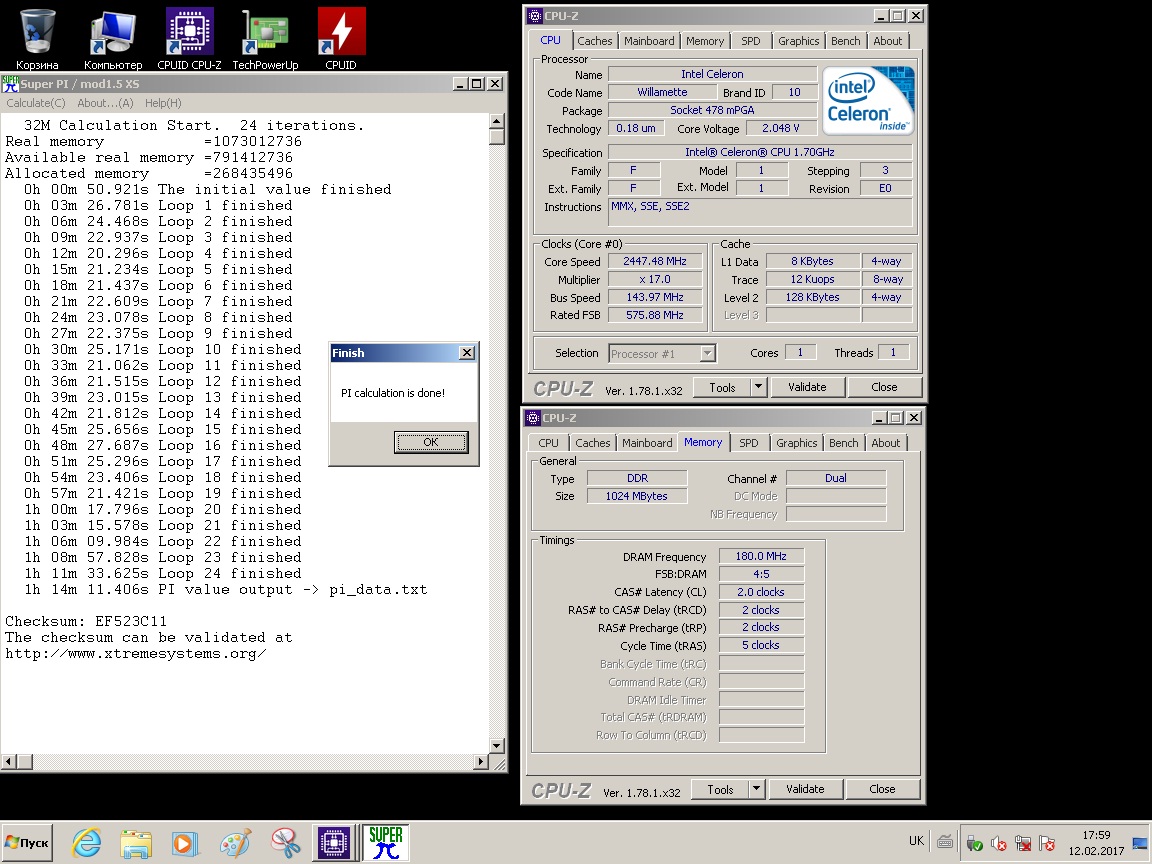1152x864 pixels.
Task: Click the lower CPU-Z window title icon
Action: [533, 417]
